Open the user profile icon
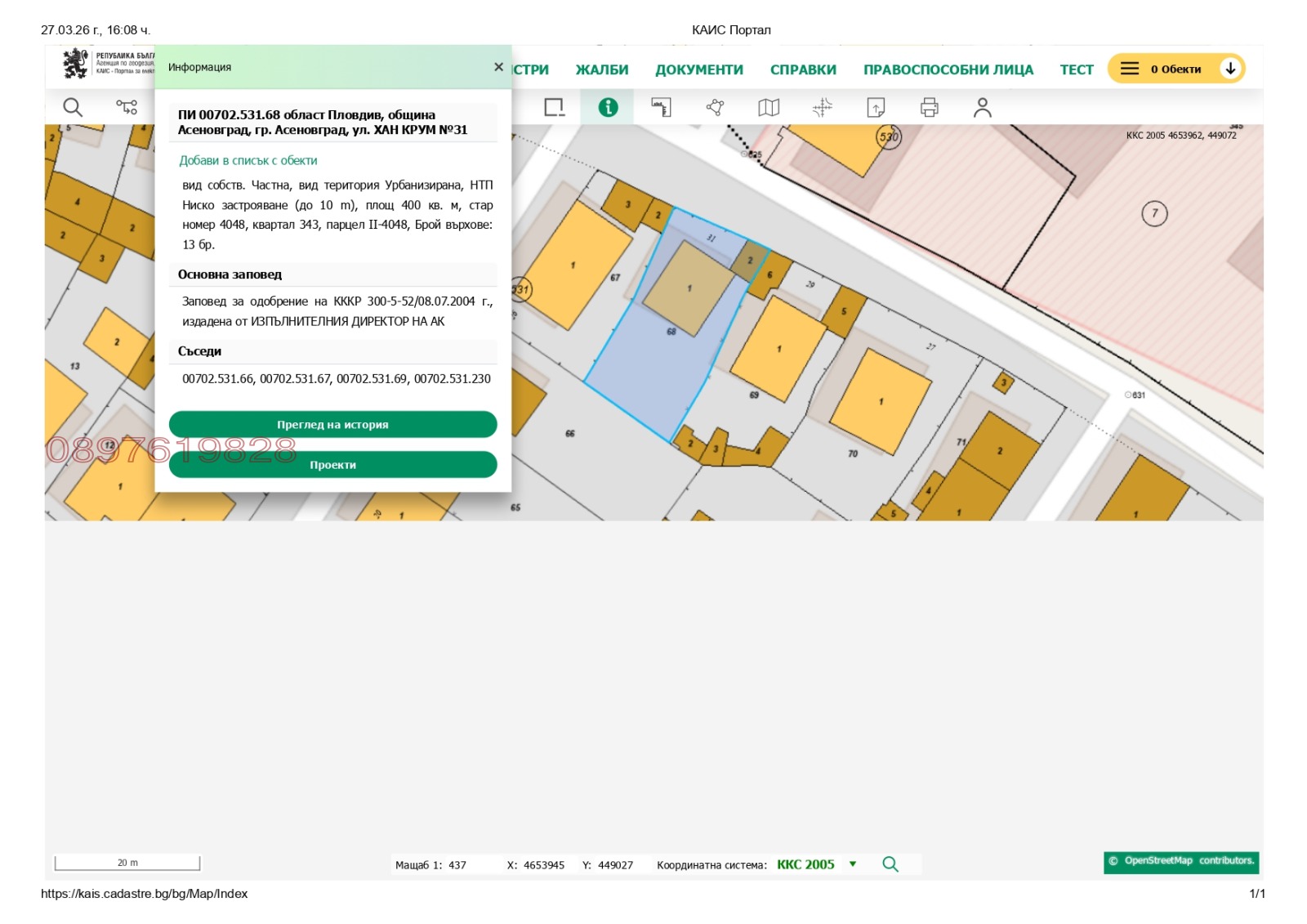 click(982, 107)
